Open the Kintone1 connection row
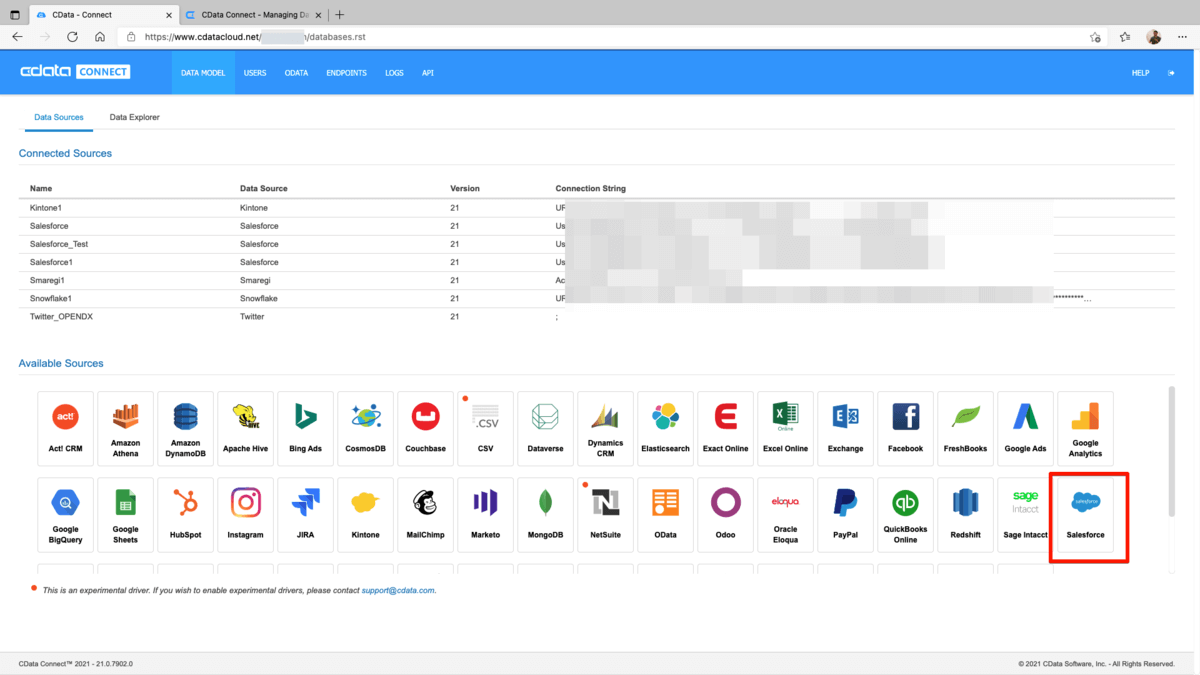 pos(46,208)
